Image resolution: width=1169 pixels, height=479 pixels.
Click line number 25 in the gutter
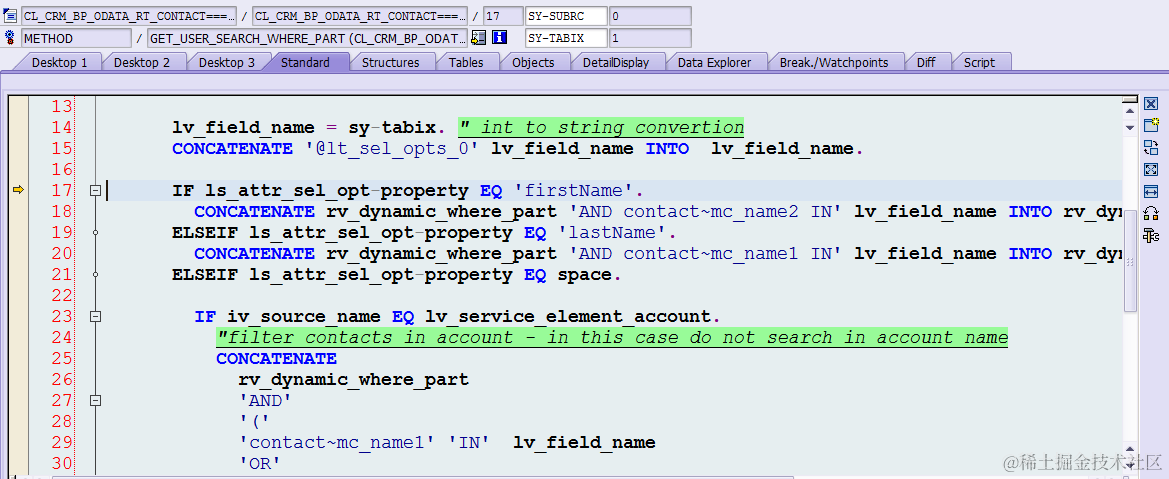point(62,359)
